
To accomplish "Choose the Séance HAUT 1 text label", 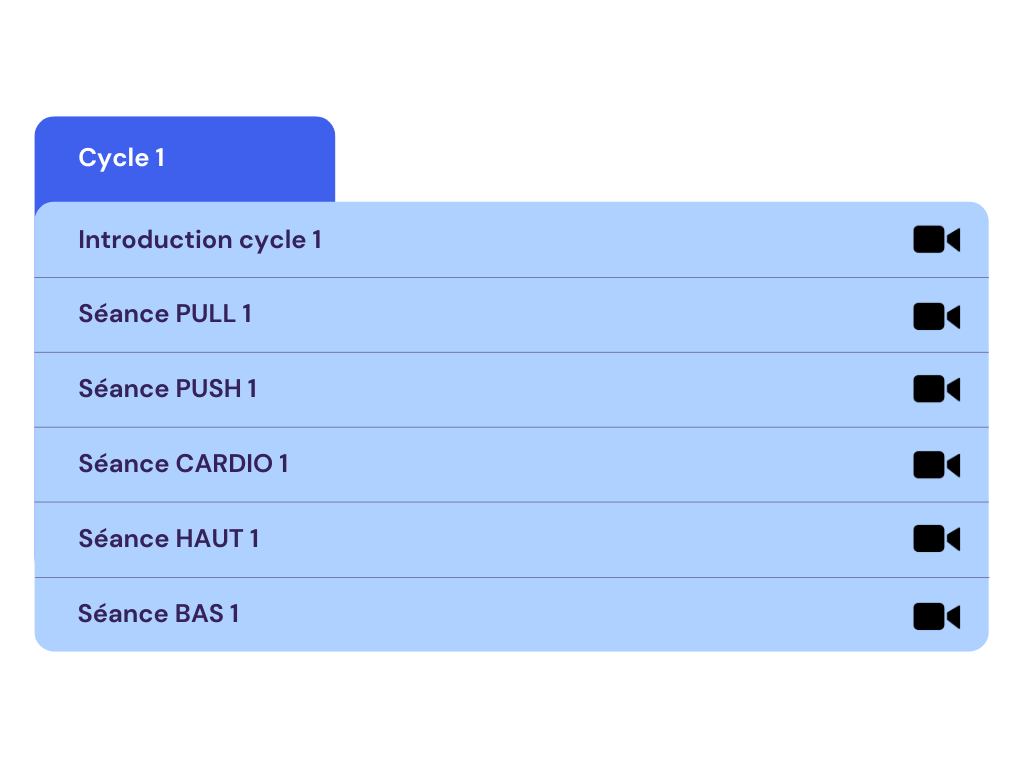I will click(168, 539).
